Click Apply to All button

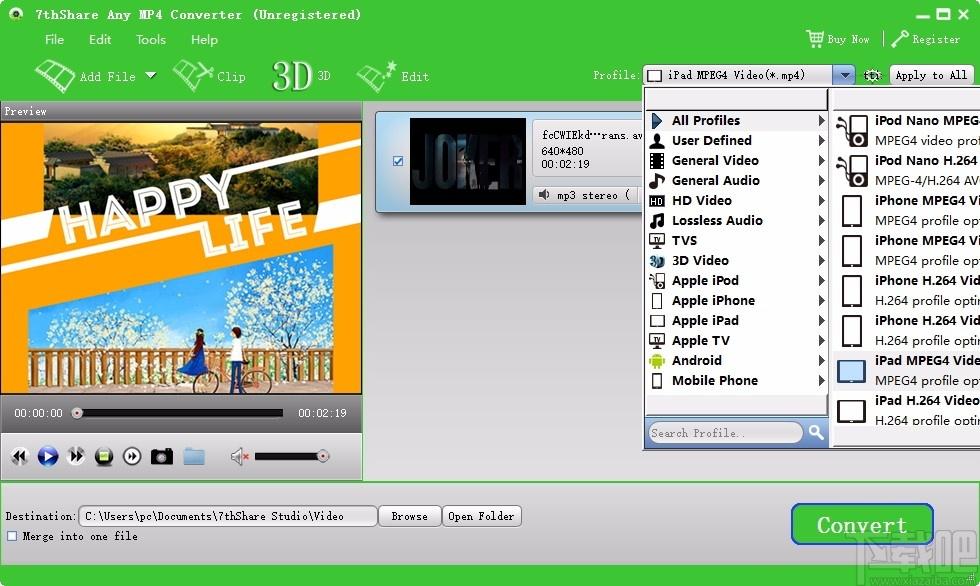click(x=931, y=75)
